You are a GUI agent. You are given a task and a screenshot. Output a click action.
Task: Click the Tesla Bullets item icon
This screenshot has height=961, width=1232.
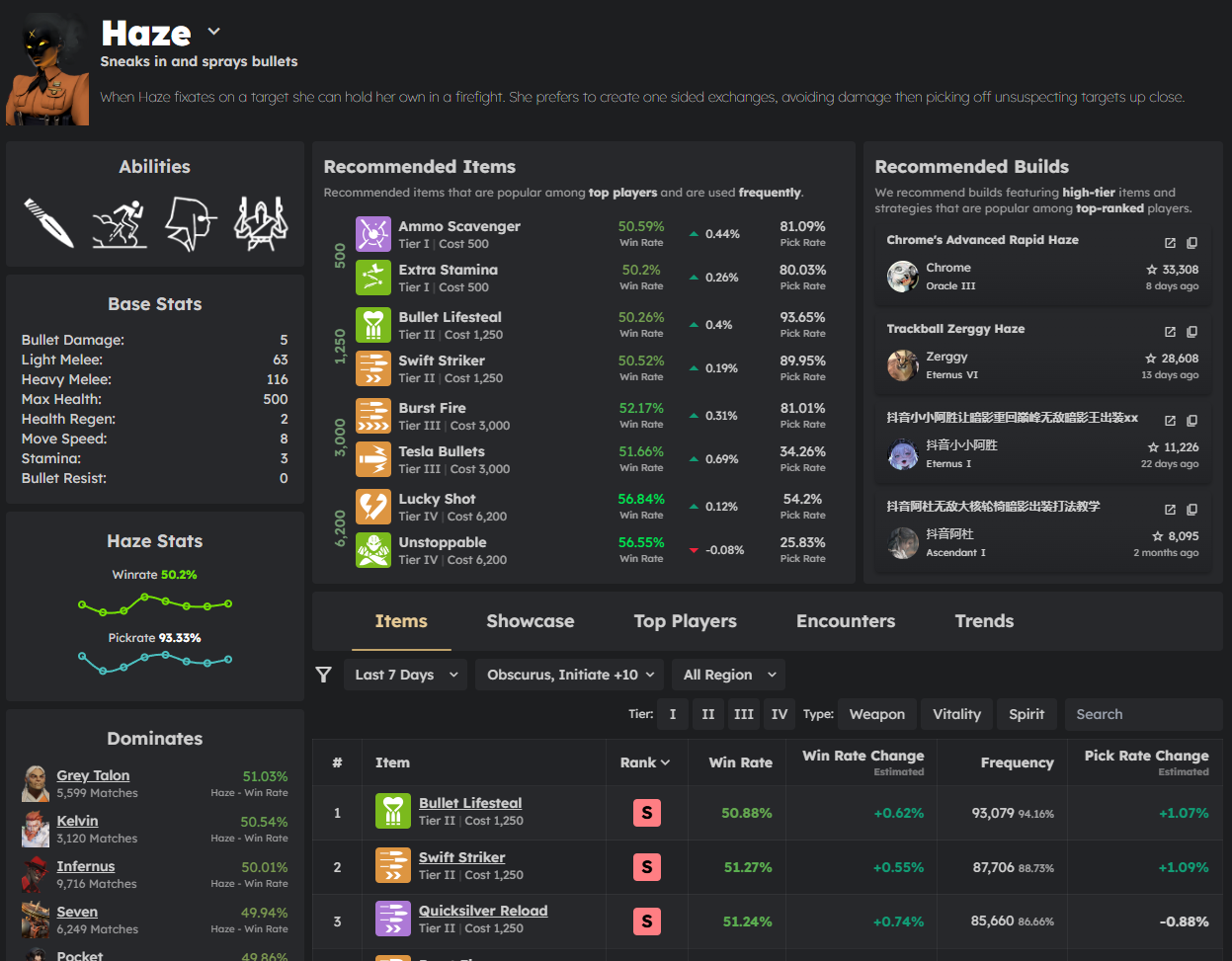click(x=374, y=459)
